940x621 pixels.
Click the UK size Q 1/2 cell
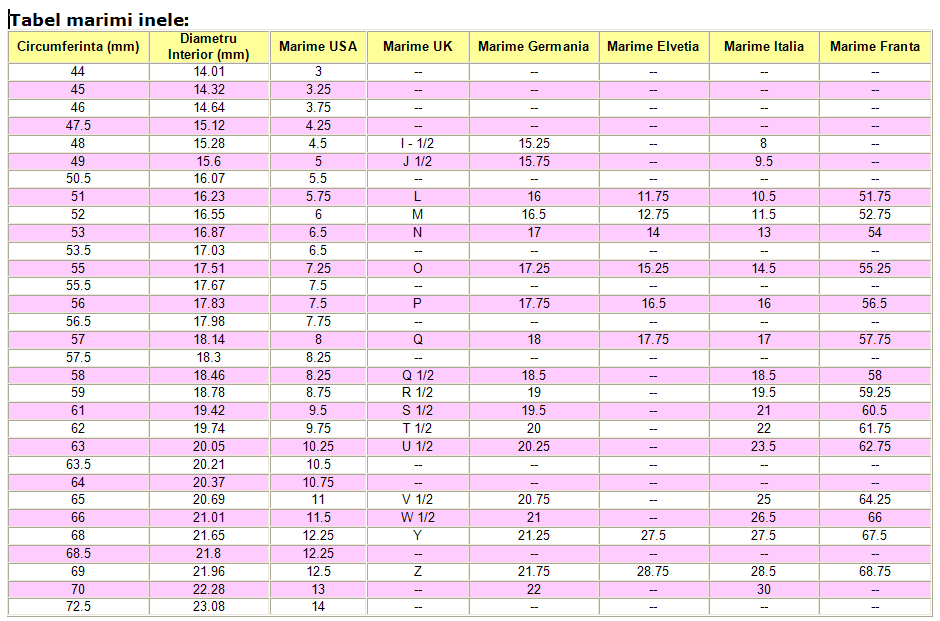click(417, 375)
